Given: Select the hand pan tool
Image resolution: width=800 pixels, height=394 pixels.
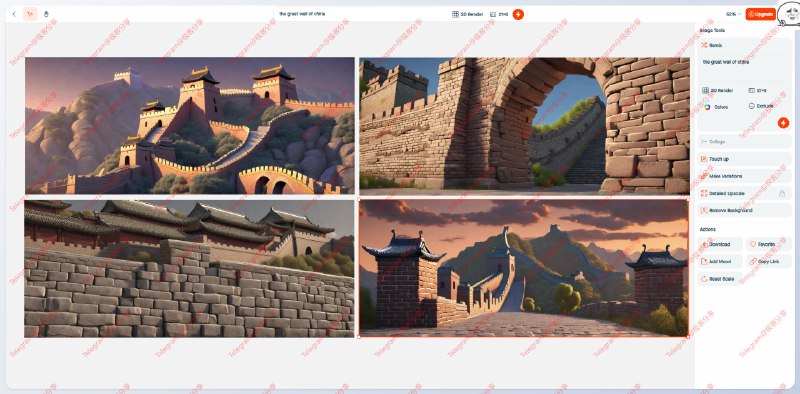Looking at the screenshot, I should tap(46, 14).
